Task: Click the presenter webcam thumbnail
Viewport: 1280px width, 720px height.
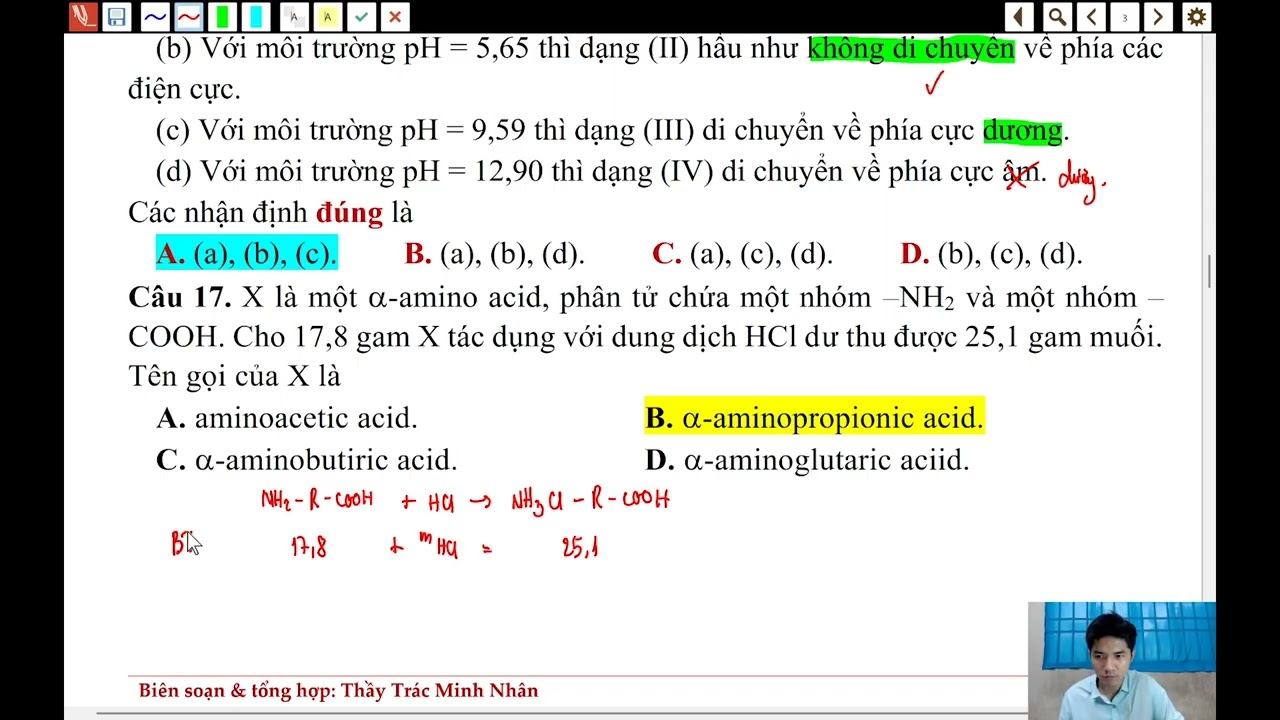Action: click(x=1121, y=660)
